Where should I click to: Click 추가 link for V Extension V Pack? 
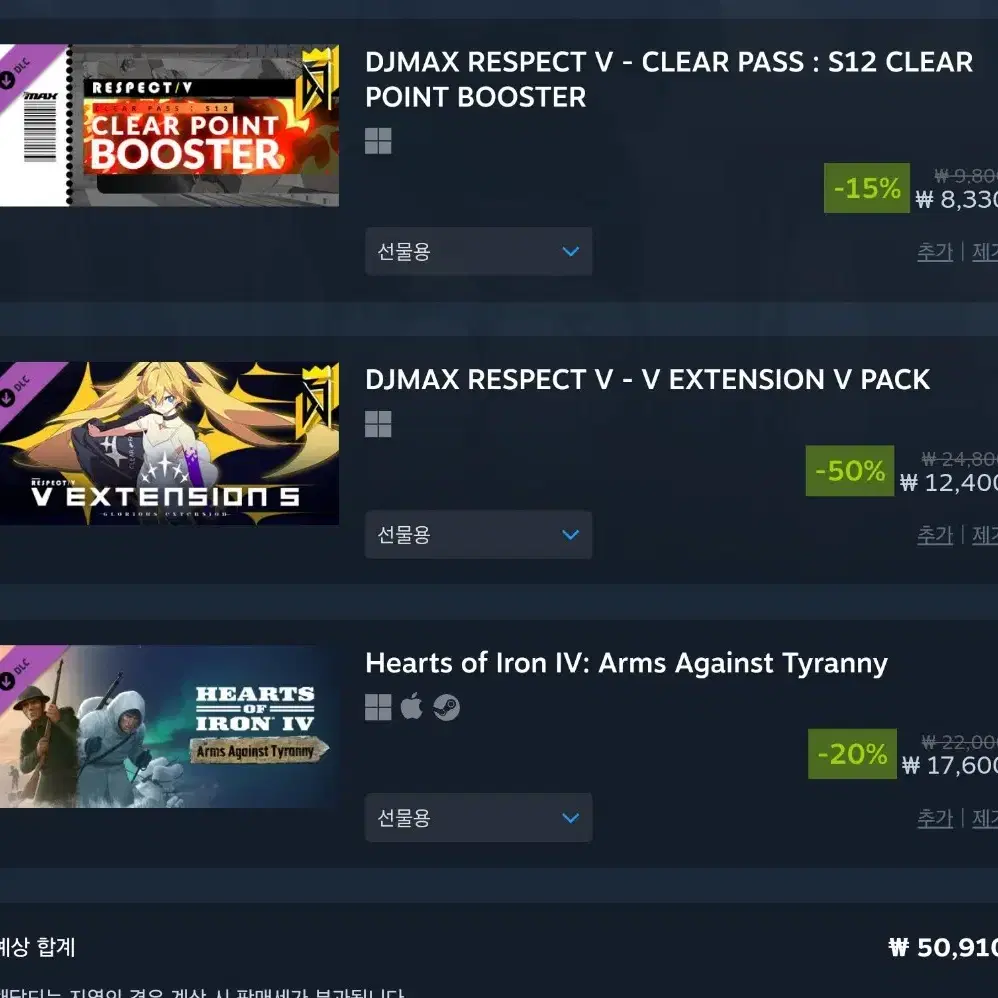click(934, 535)
